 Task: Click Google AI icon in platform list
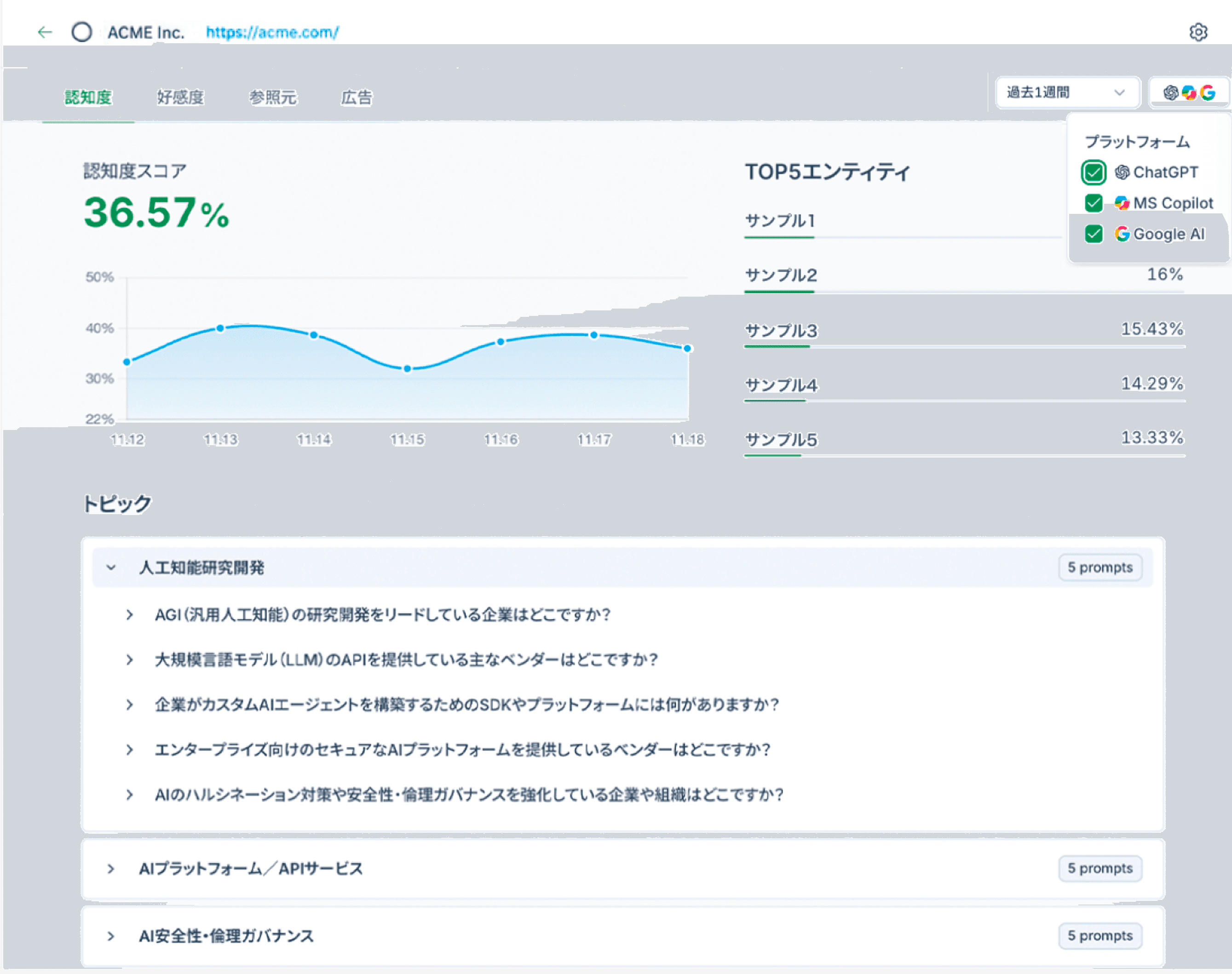tap(1122, 234)
